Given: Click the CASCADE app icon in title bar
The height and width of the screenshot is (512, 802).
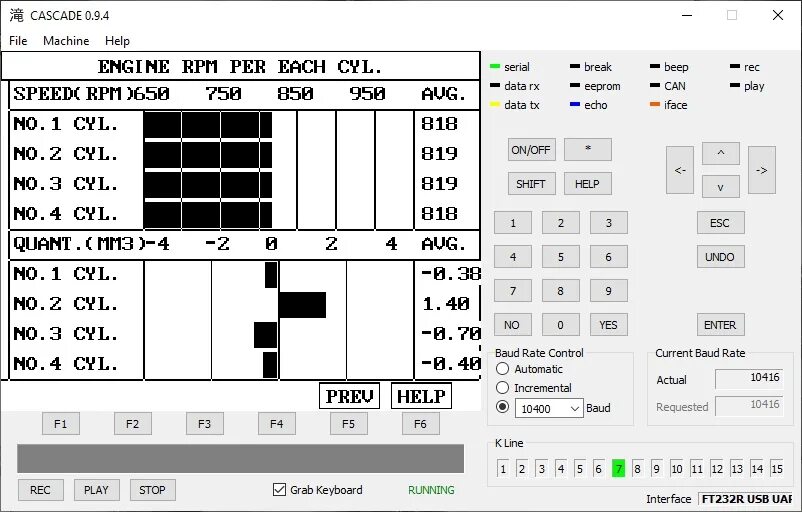Looking at the screenshot, I should tap(17, 15).
